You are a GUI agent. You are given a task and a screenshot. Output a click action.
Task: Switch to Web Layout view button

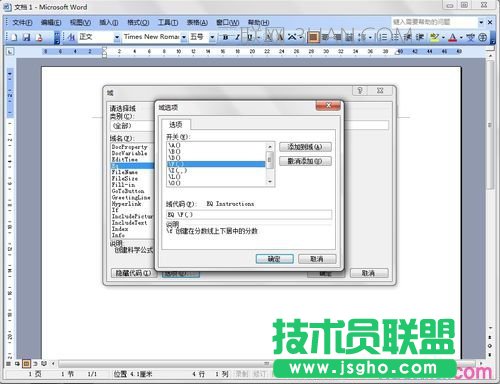click(x=17, y=363)
